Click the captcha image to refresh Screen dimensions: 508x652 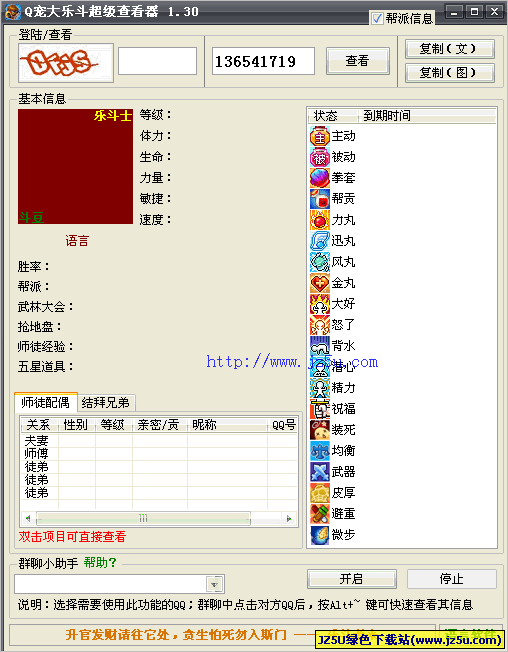(x=66, y=63)
